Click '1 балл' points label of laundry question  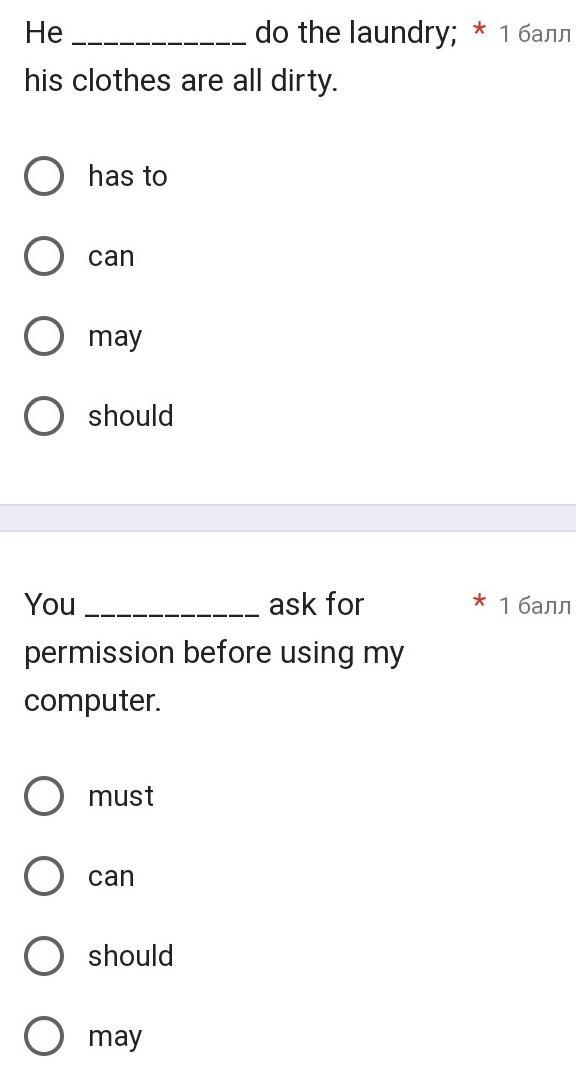click(x=534, y=33)
